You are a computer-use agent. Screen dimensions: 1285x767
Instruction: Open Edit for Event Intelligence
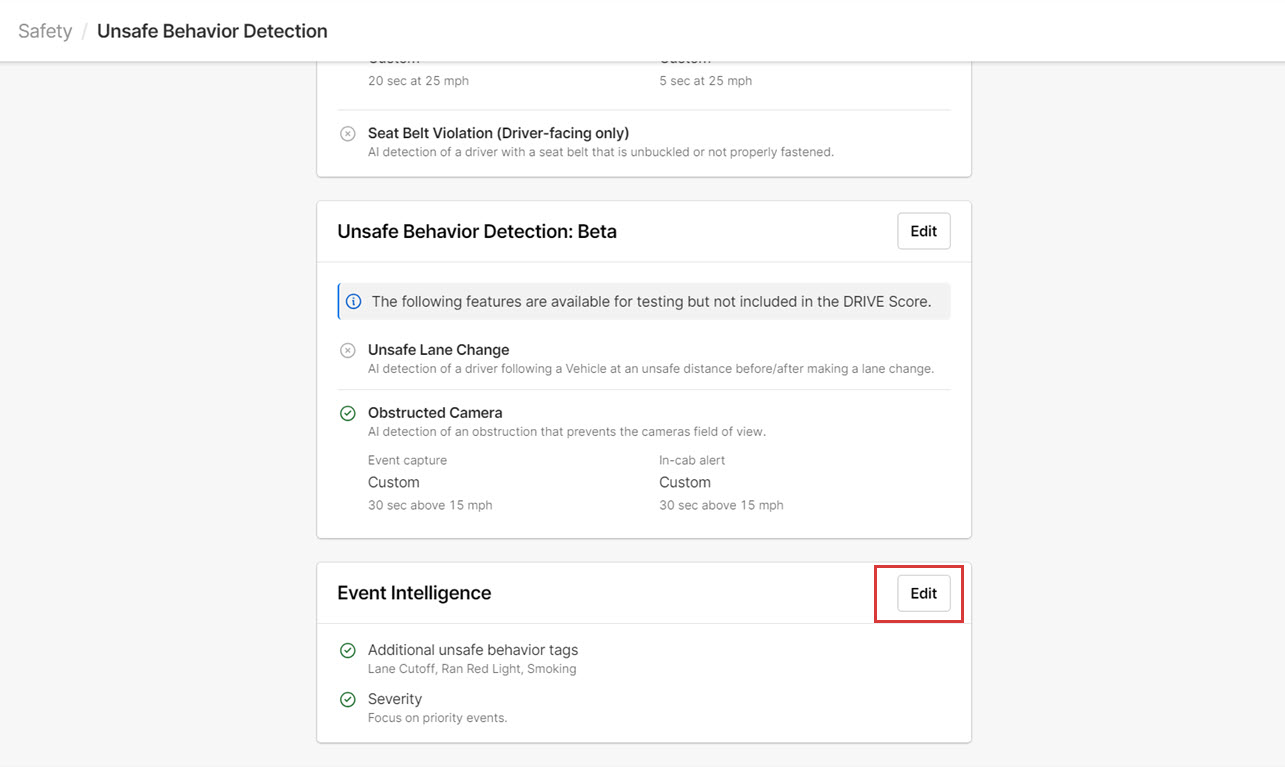[x=923, y=593]
